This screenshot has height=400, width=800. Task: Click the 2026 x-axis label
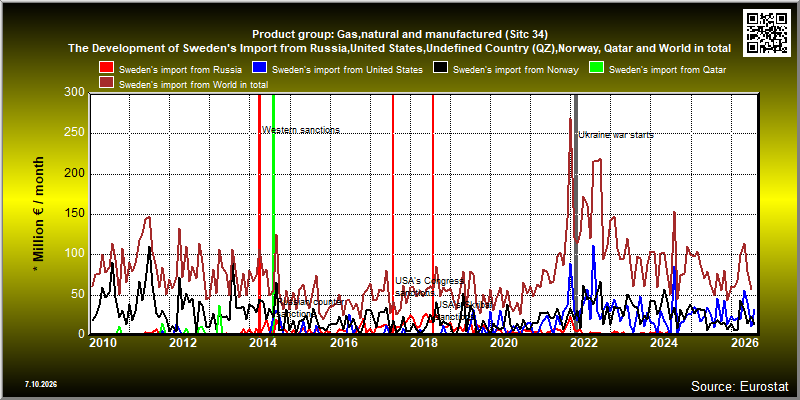click(x=744, y=342)
